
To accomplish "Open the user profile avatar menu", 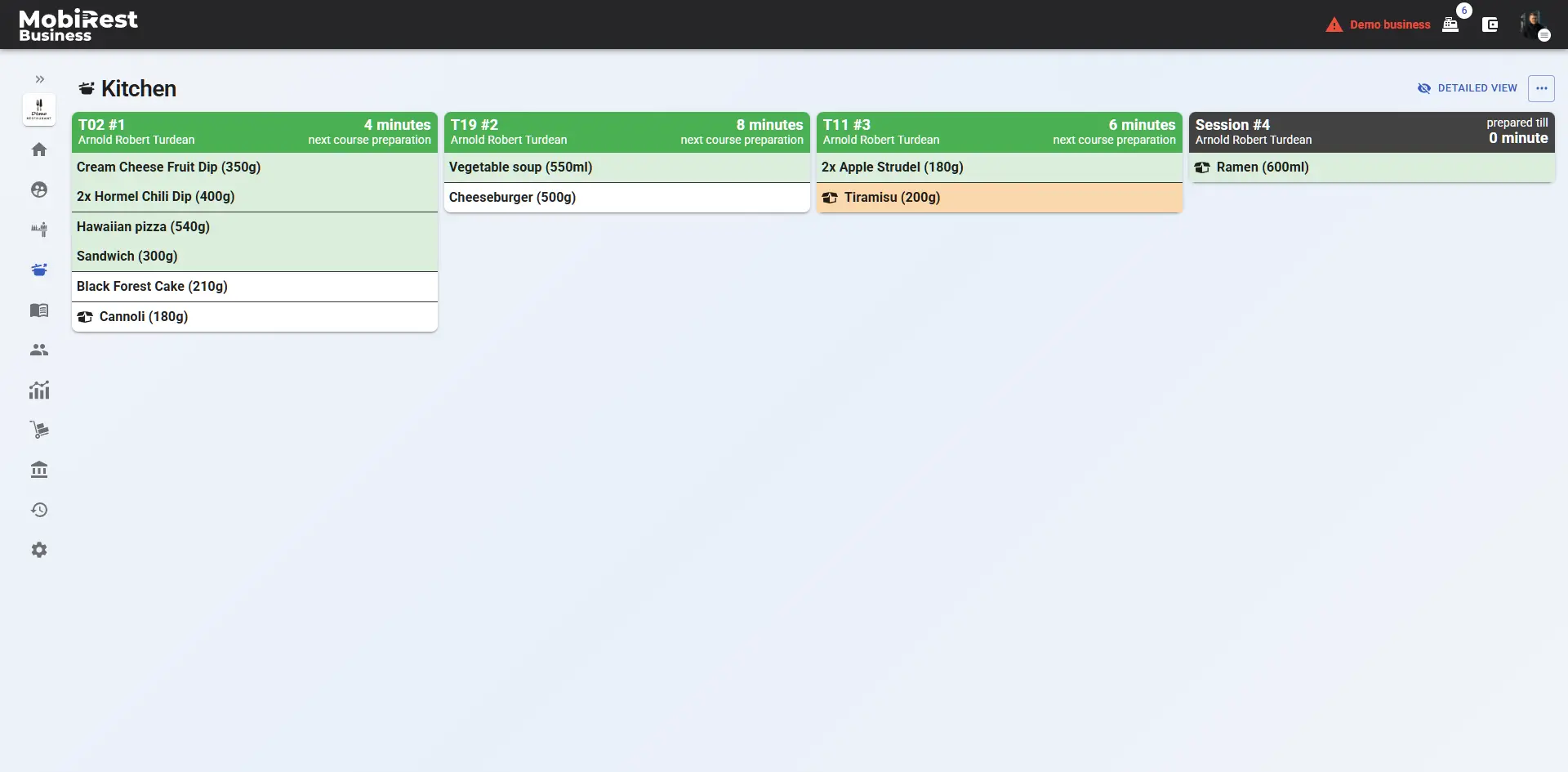I will coord(1533,25).
